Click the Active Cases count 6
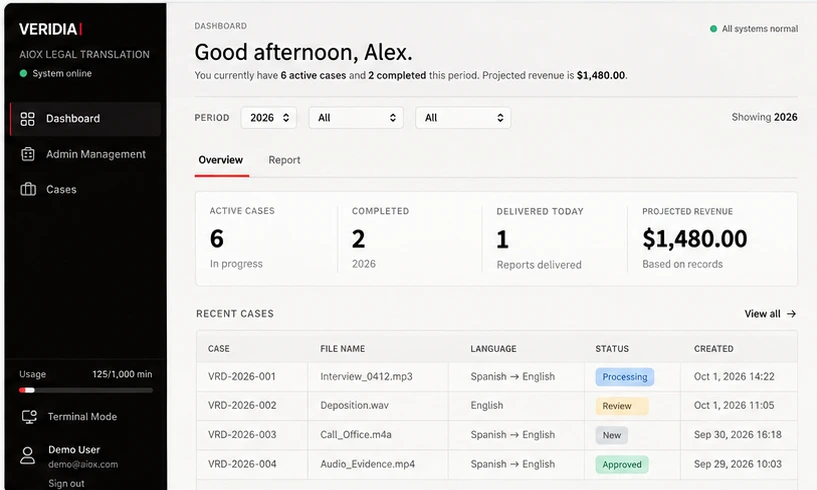Screen dimensions: 817x490 click(217, 239)
